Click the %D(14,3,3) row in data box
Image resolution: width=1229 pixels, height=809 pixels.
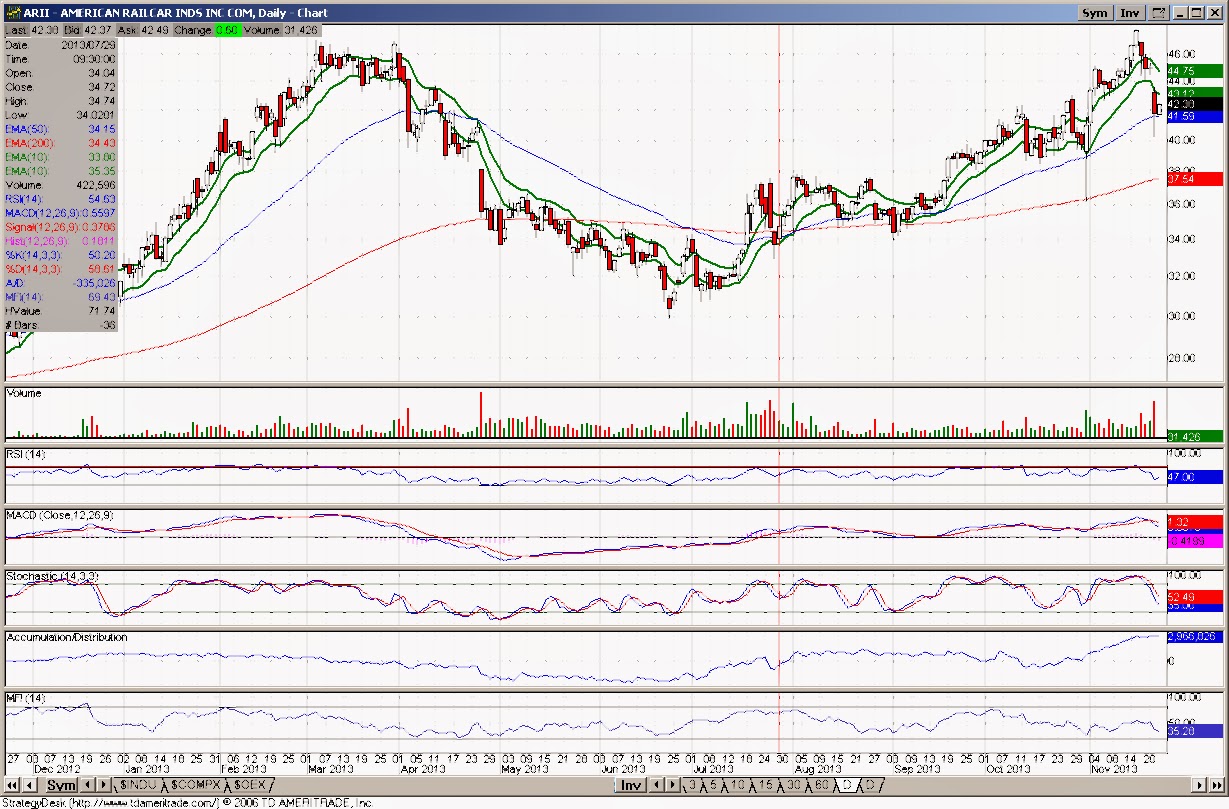(61, 269)
